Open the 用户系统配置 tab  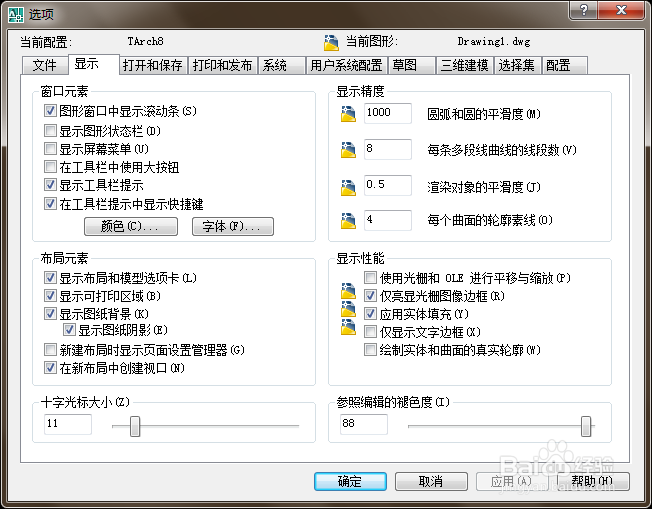346,65
